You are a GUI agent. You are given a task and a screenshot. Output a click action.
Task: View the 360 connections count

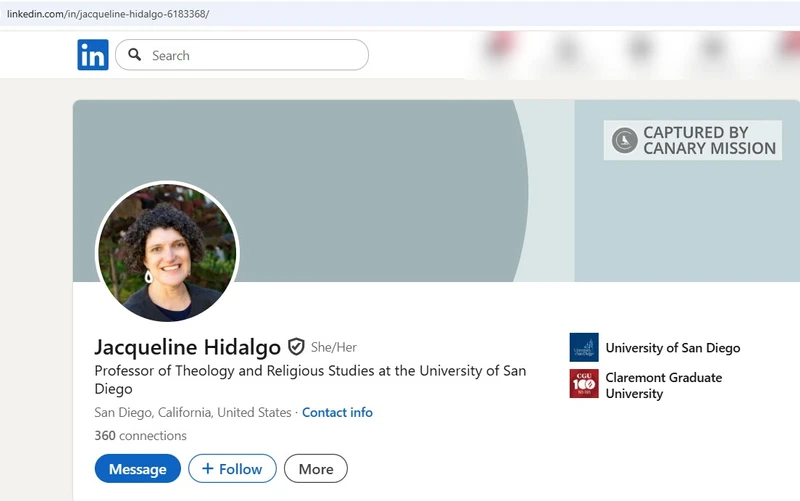140,435
